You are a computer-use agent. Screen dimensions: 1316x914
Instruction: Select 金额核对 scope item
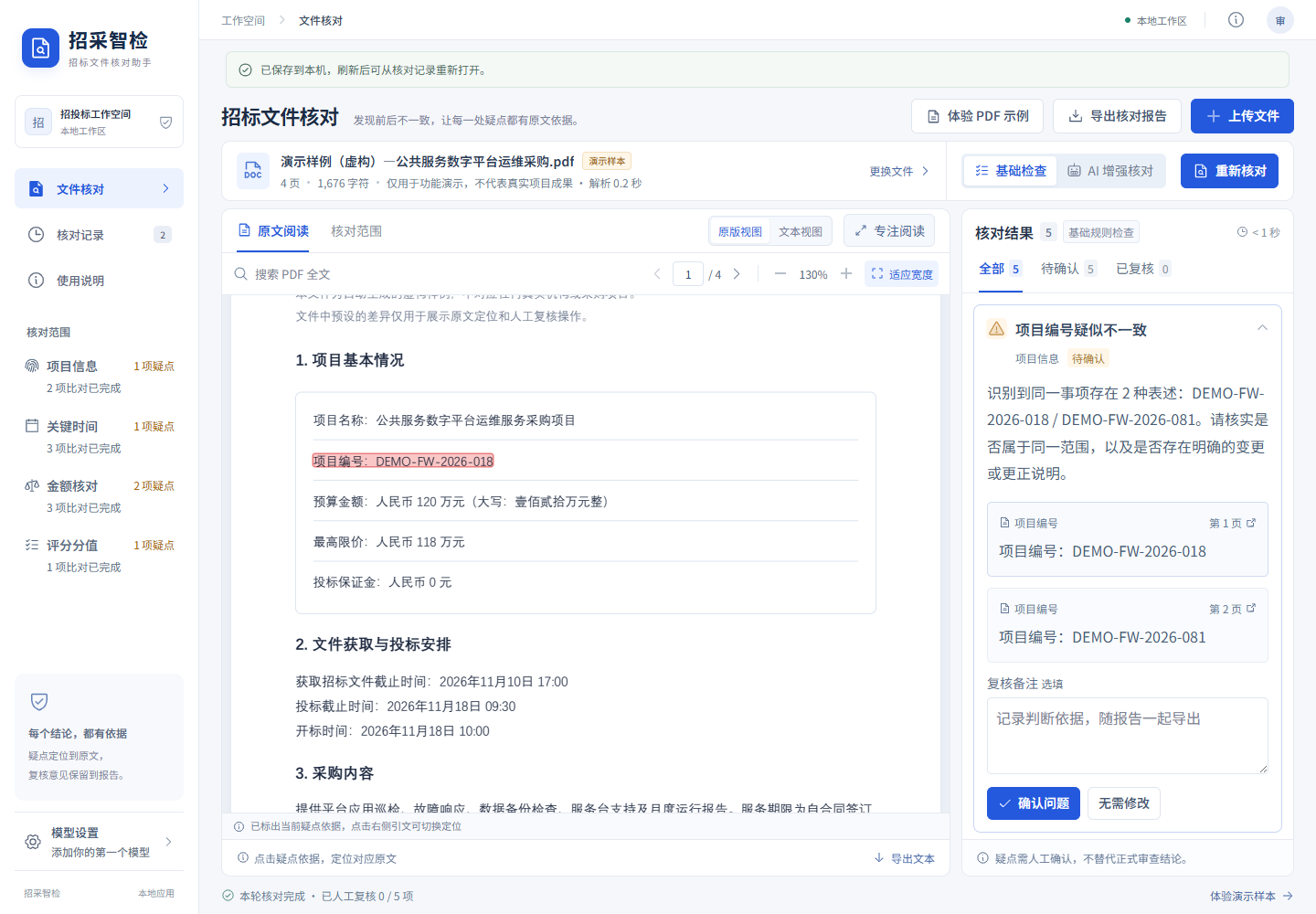coord(99,495)
